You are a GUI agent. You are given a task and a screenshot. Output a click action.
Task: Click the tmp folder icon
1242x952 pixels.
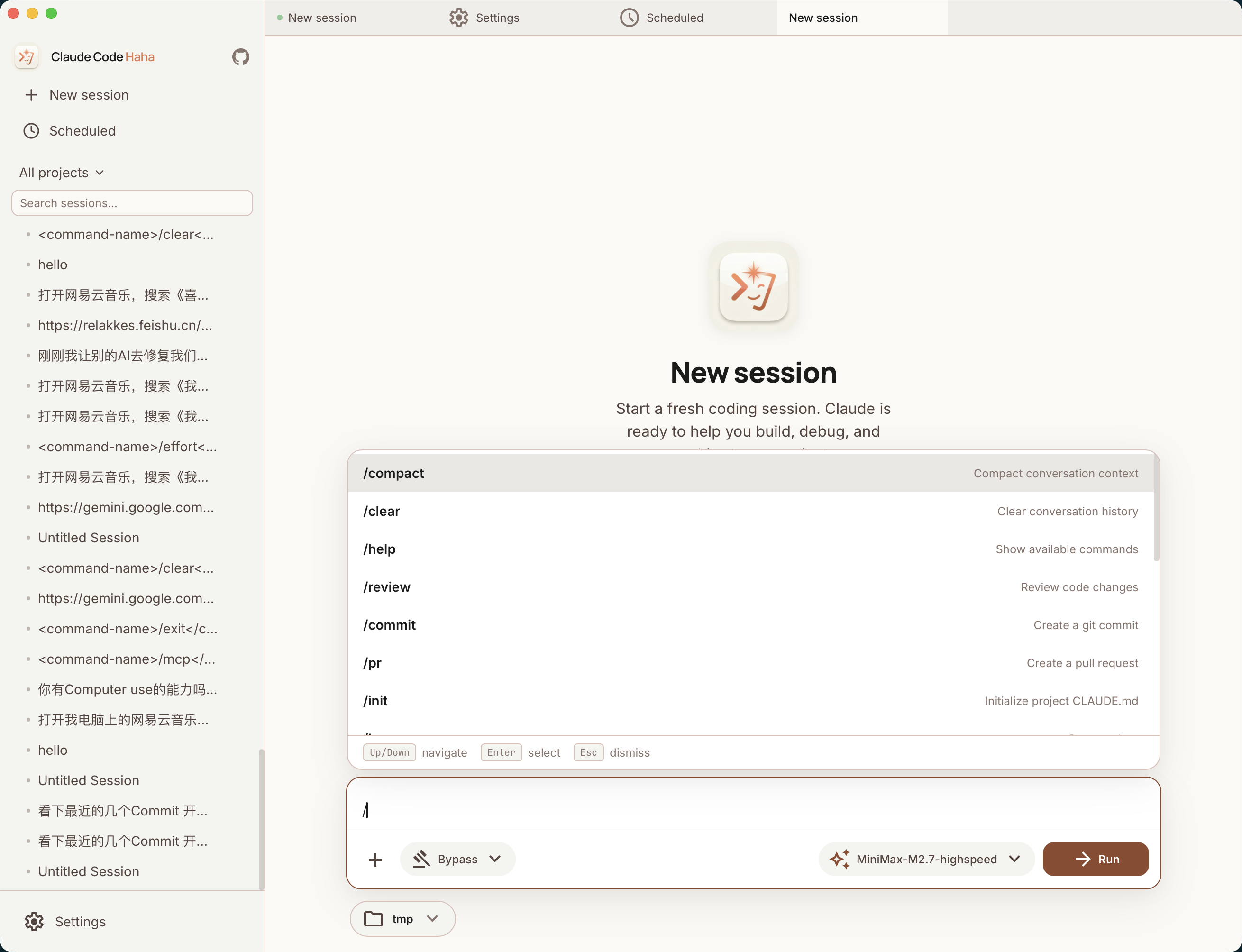[374, 918]
